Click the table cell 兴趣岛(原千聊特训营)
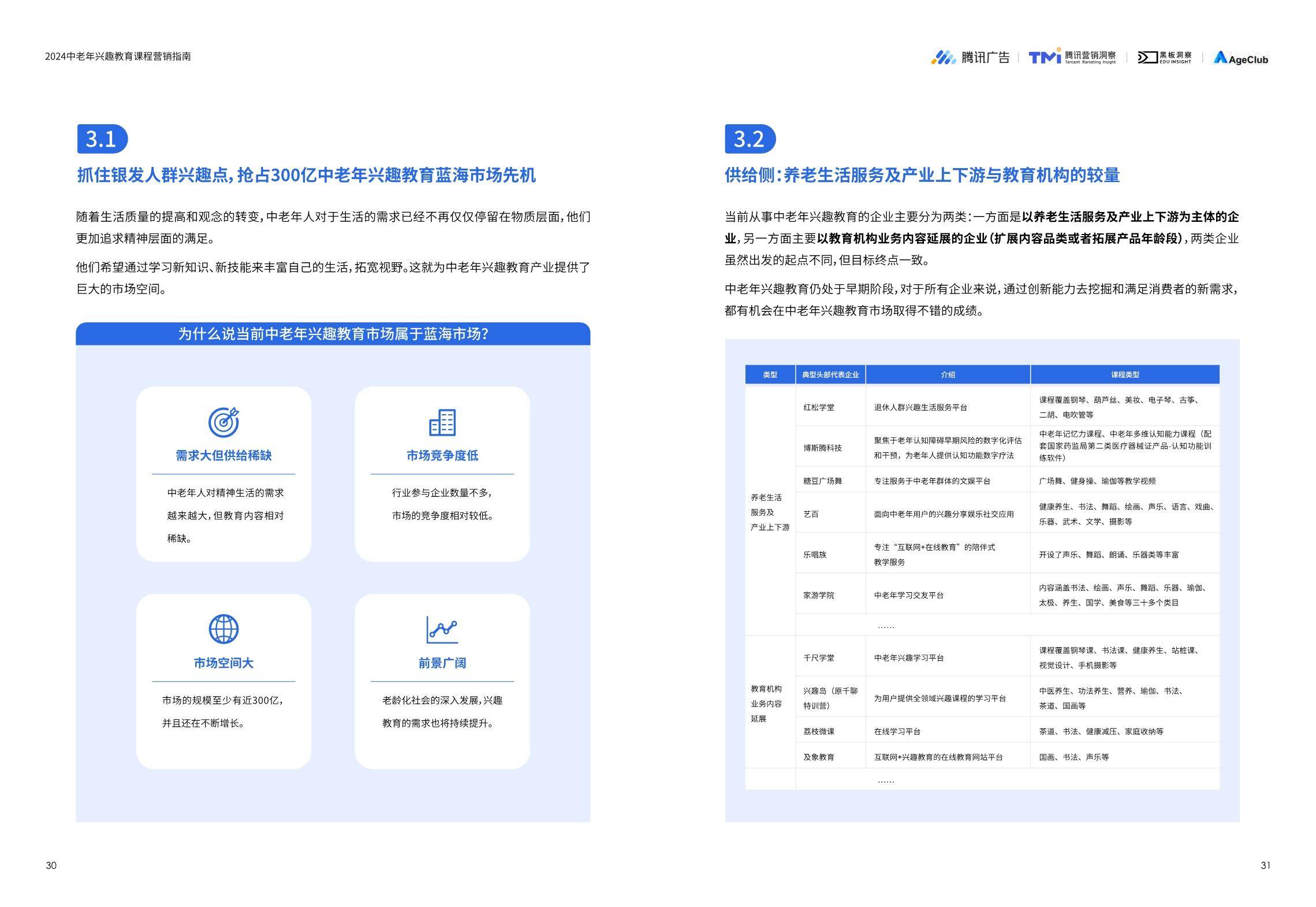The image size is (1316, 907). click(830, 698)
